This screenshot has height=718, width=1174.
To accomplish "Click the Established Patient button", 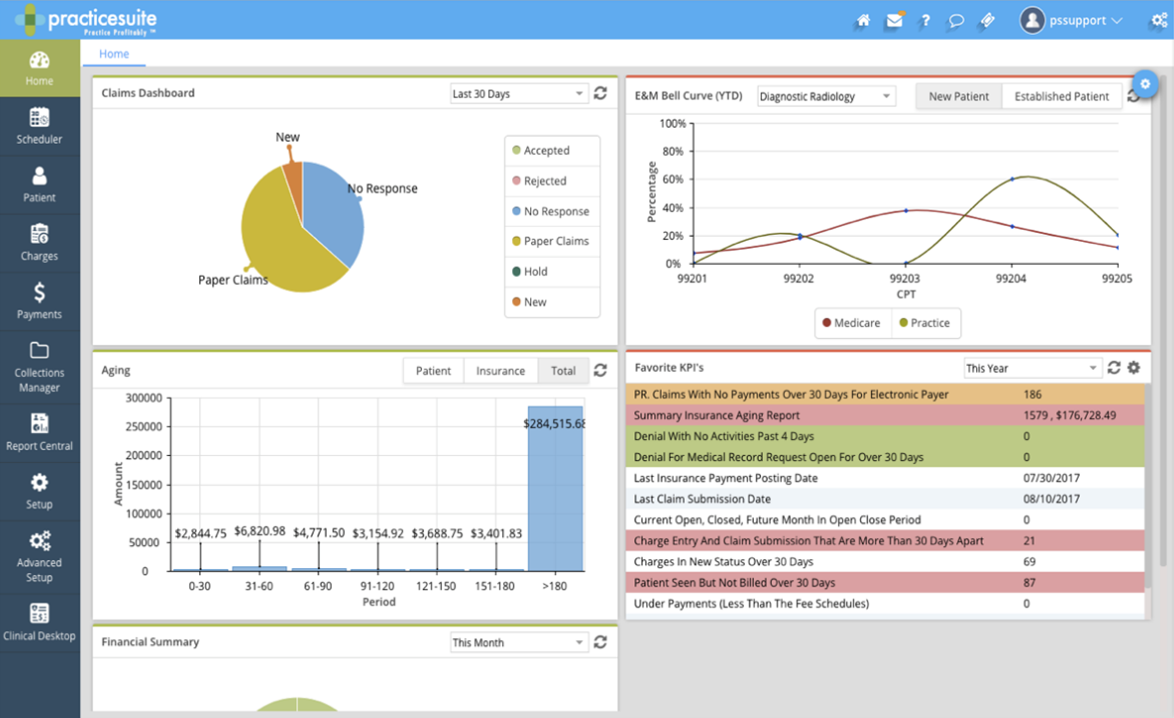I will (x=1062, y=96).
